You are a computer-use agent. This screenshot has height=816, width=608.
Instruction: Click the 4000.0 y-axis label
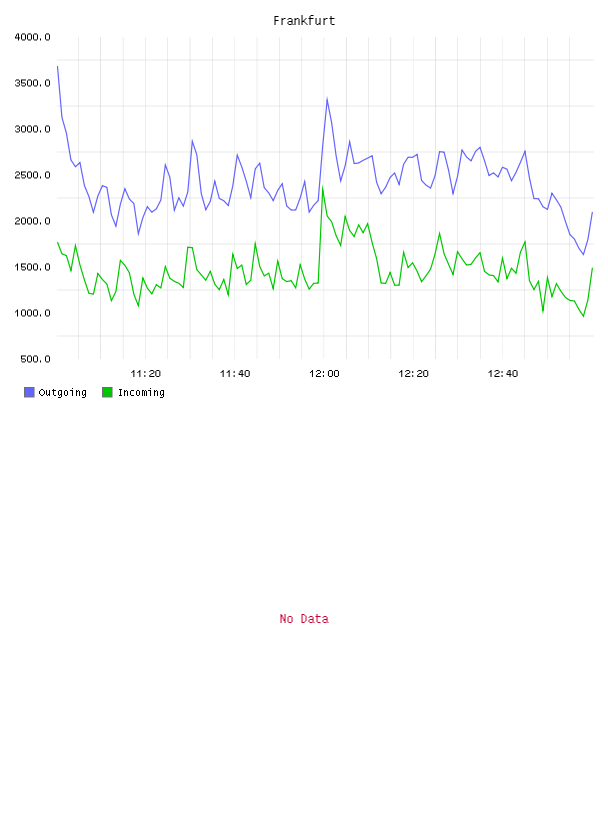click(32, 37)
